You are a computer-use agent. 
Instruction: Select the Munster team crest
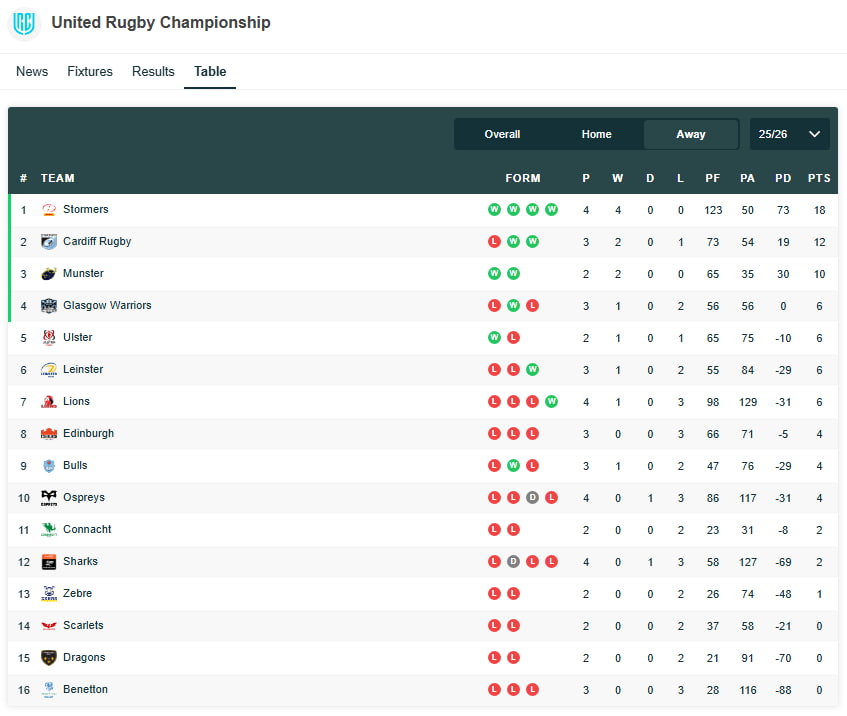point(48,273)
